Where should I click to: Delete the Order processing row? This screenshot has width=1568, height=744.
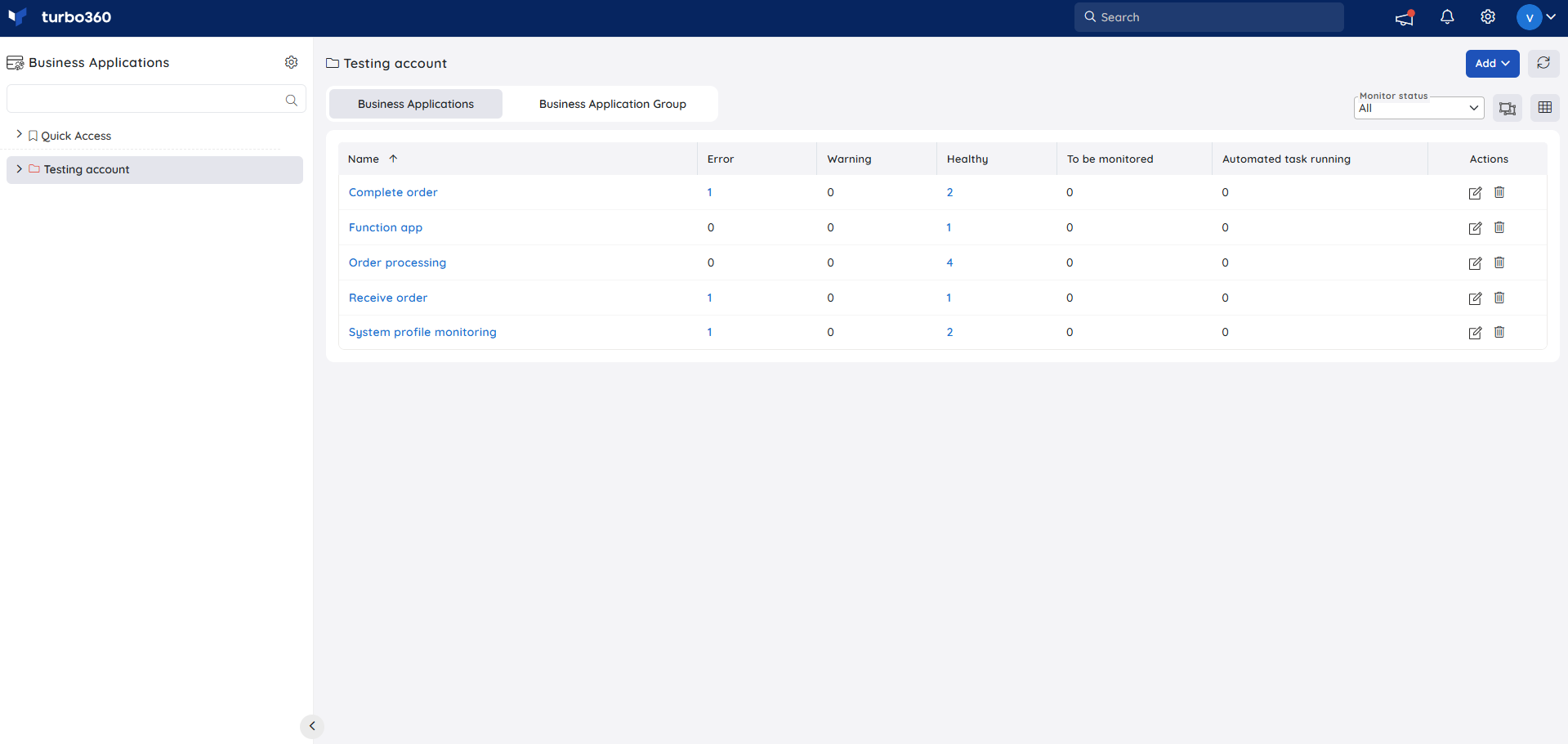[x=1499, y=262]
